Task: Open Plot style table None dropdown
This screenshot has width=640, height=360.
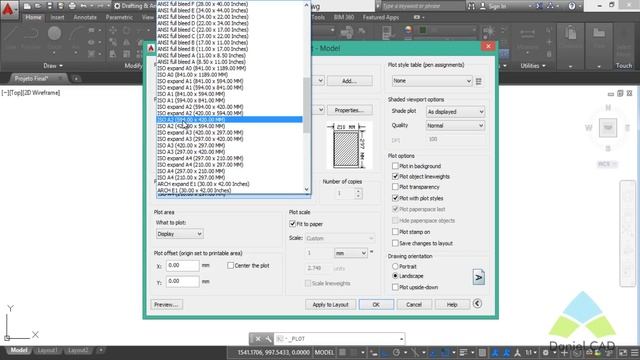Action: 432,81
